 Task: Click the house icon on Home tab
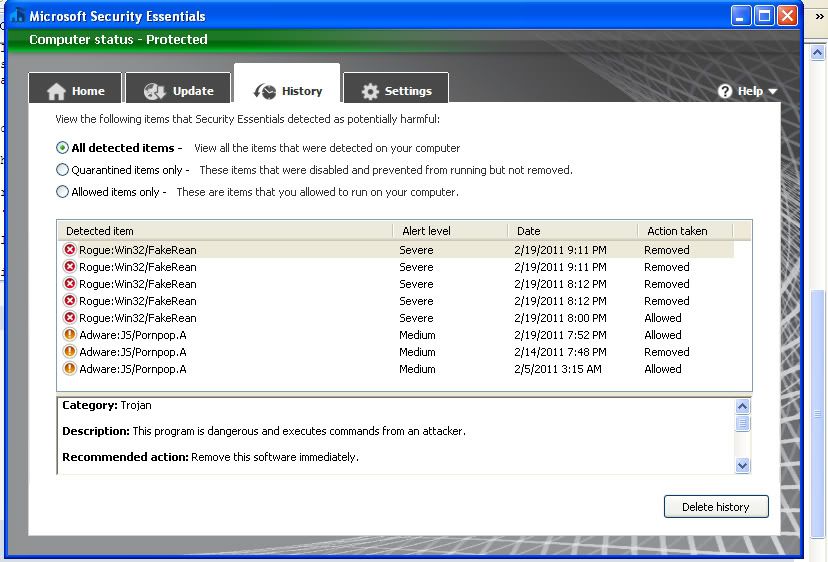56,91
